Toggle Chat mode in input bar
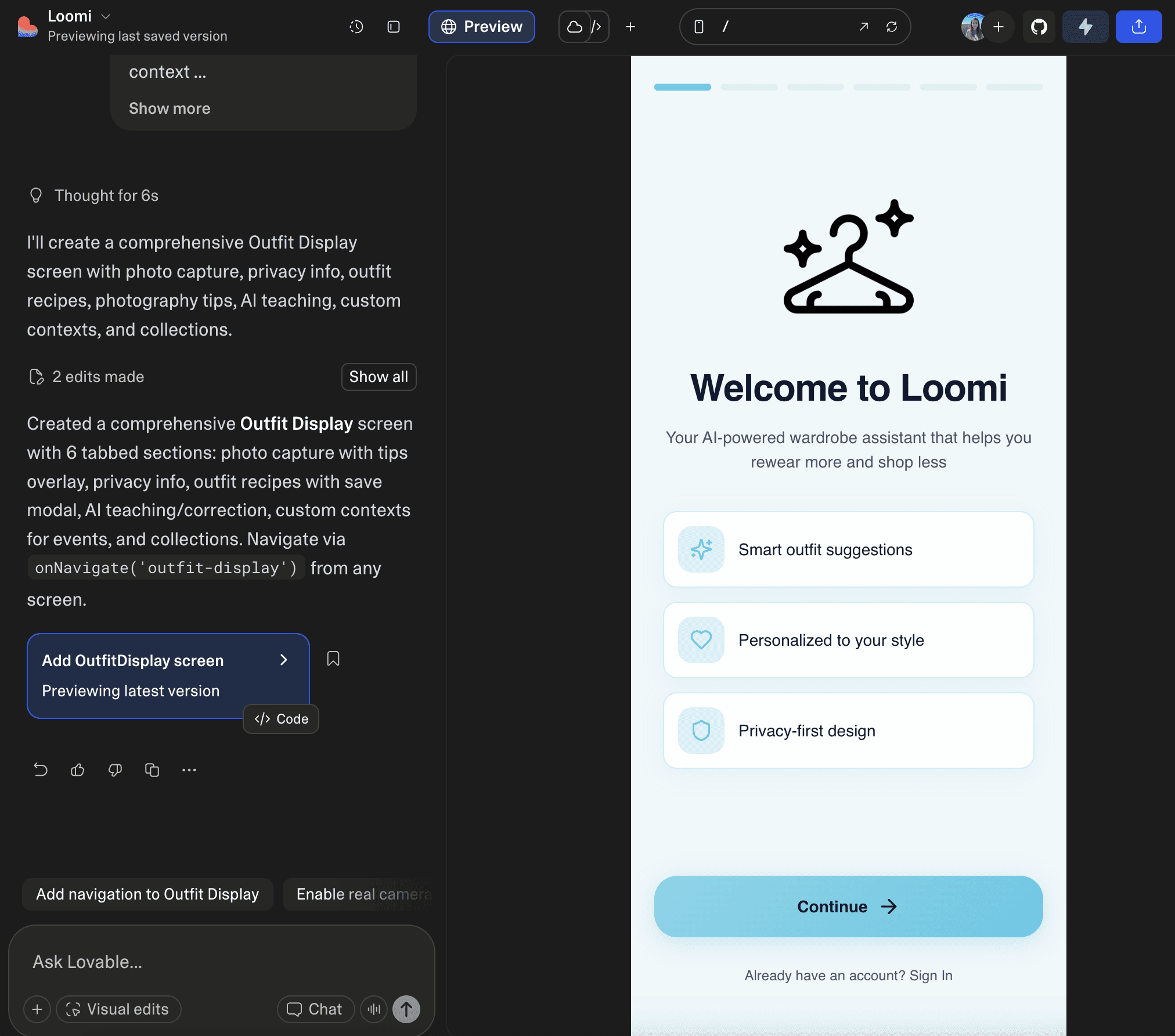Screen dimensions: 1175x1036 (315, 1009)
